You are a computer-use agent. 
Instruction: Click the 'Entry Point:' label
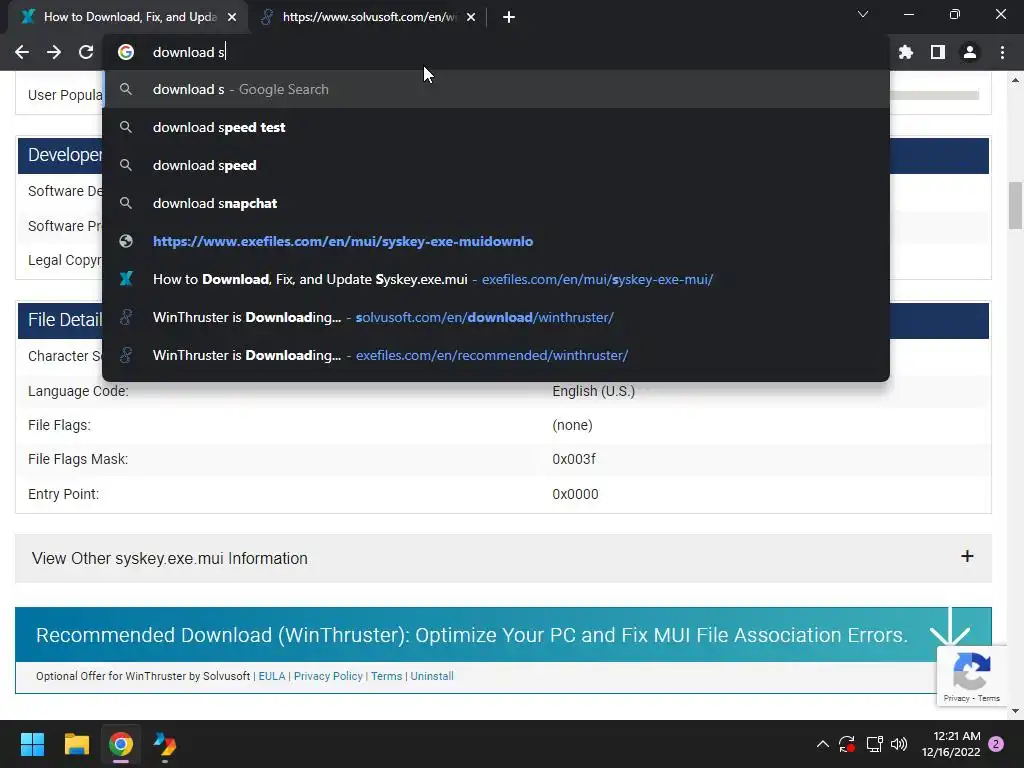pos(63,494)
